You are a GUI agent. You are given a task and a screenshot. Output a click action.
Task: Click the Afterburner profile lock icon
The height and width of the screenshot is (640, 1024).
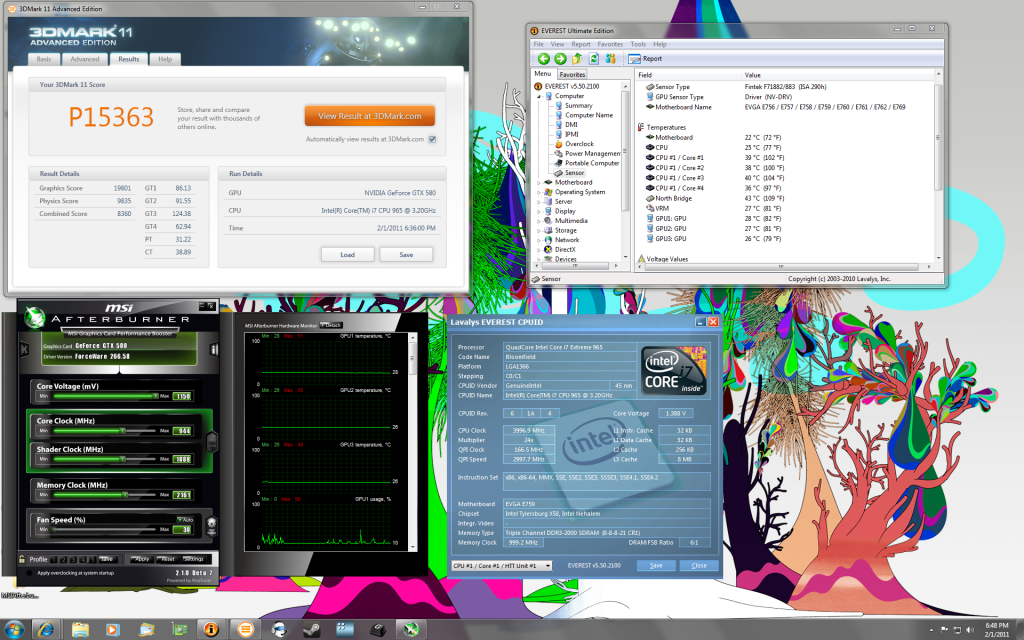pyautogui.click(x=22, y=559)
